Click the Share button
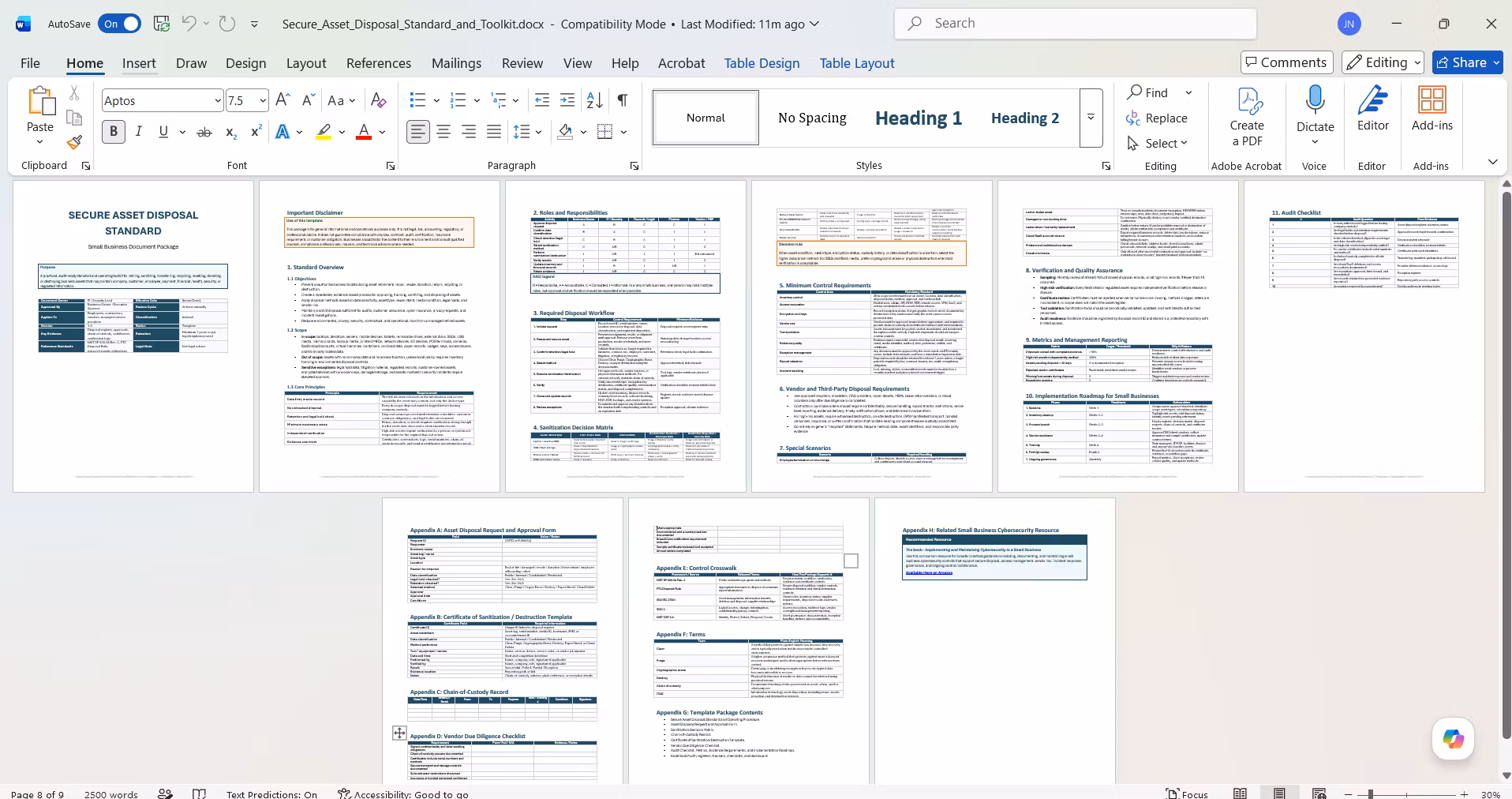 tap(1468, 62)
